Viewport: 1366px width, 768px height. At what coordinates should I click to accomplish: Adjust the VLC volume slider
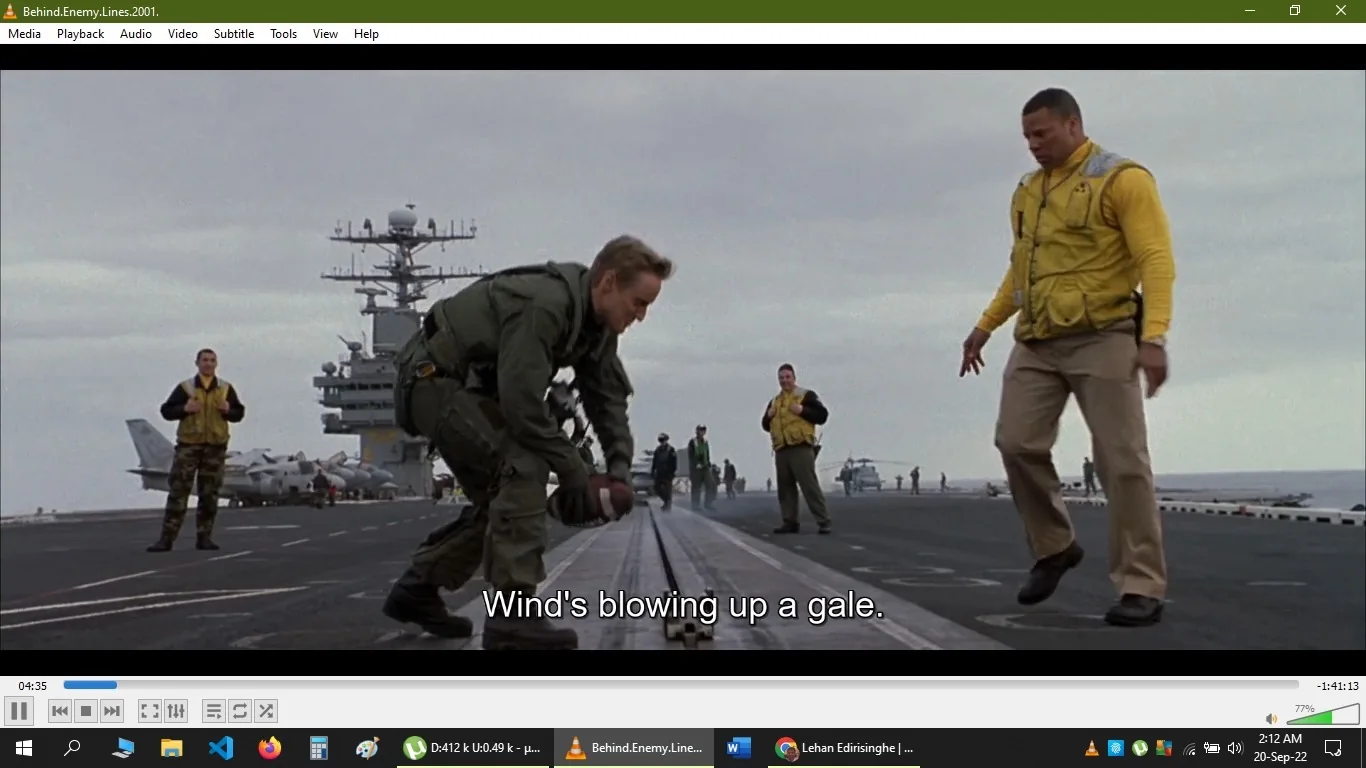point(1323,714)
